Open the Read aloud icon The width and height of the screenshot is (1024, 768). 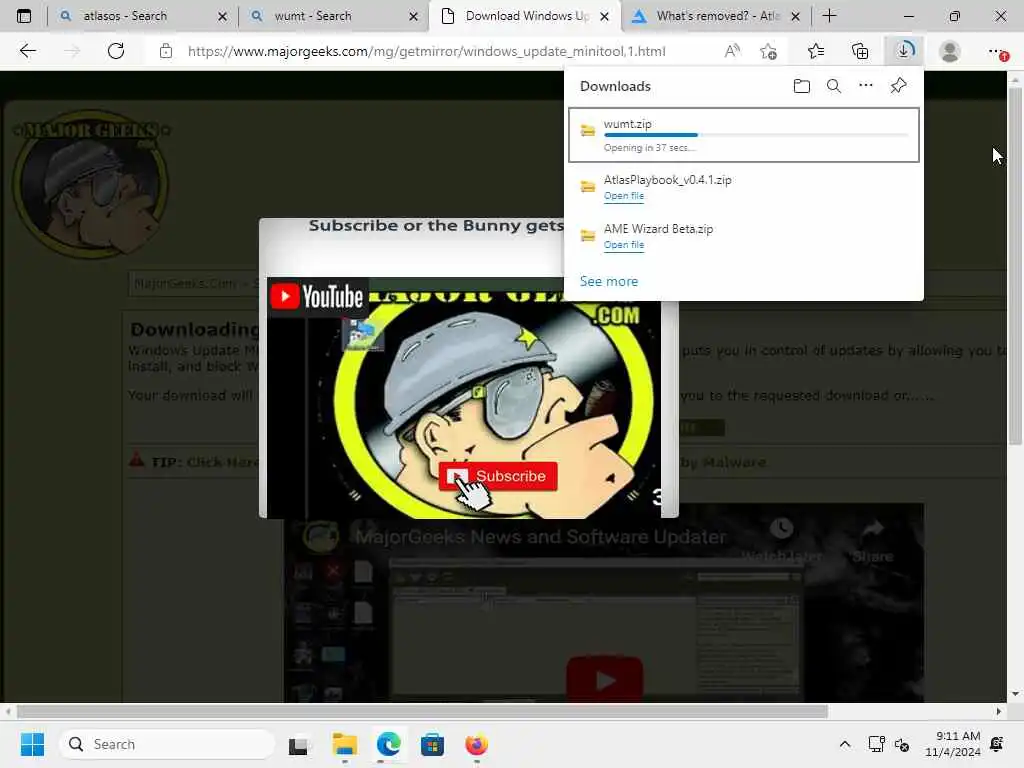click(x=732, y=51)
